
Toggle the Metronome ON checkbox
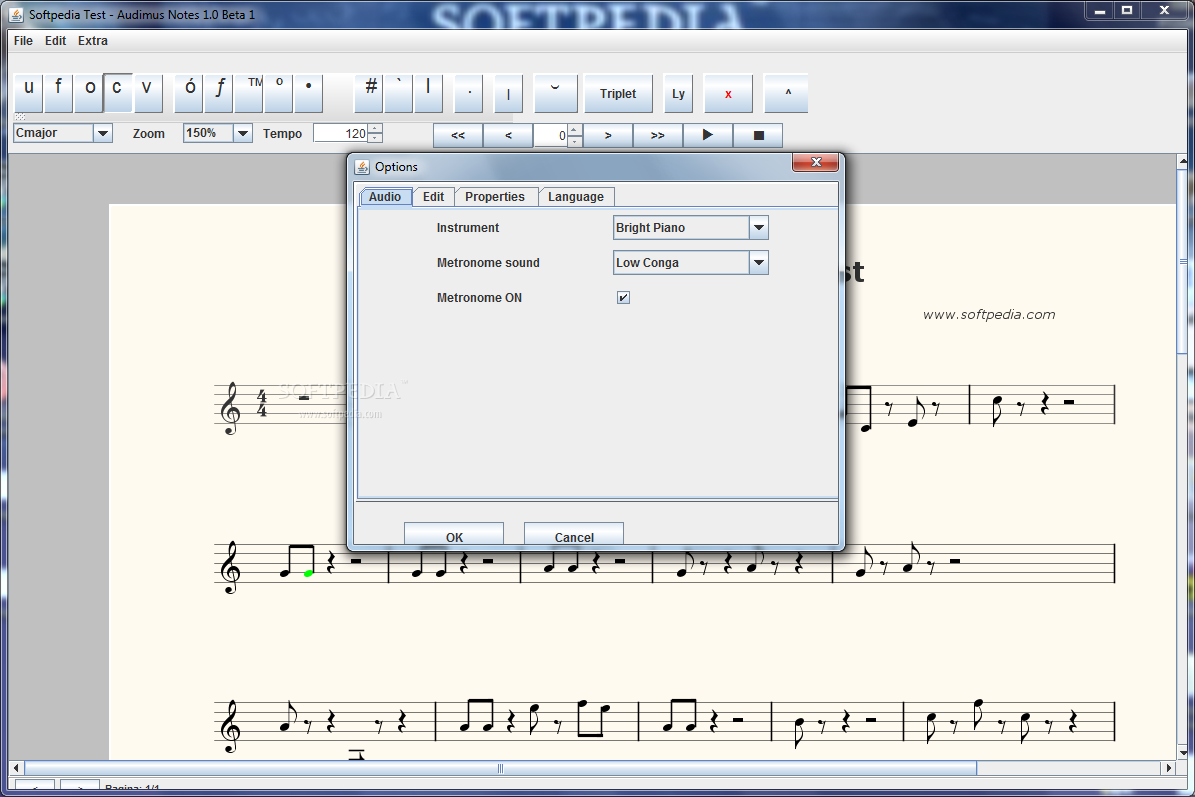coord(623,298)
